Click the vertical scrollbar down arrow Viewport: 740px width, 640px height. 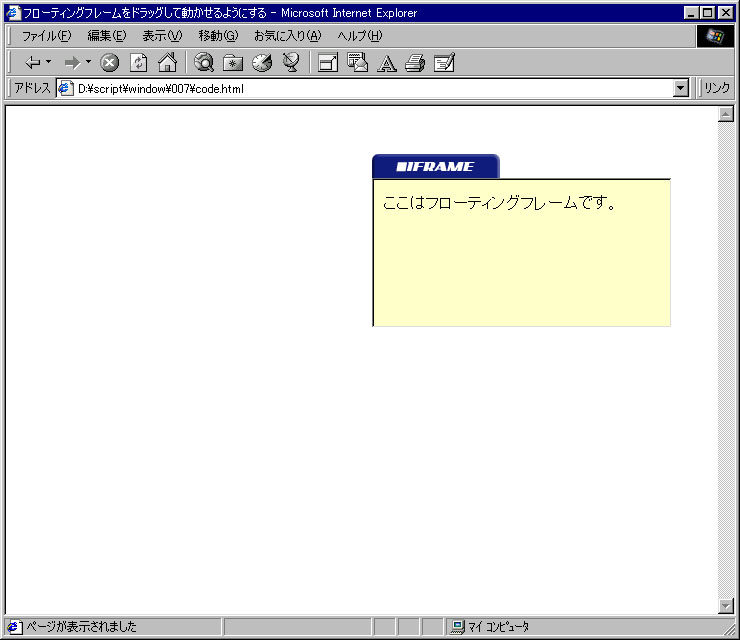(x=726, y=606)
